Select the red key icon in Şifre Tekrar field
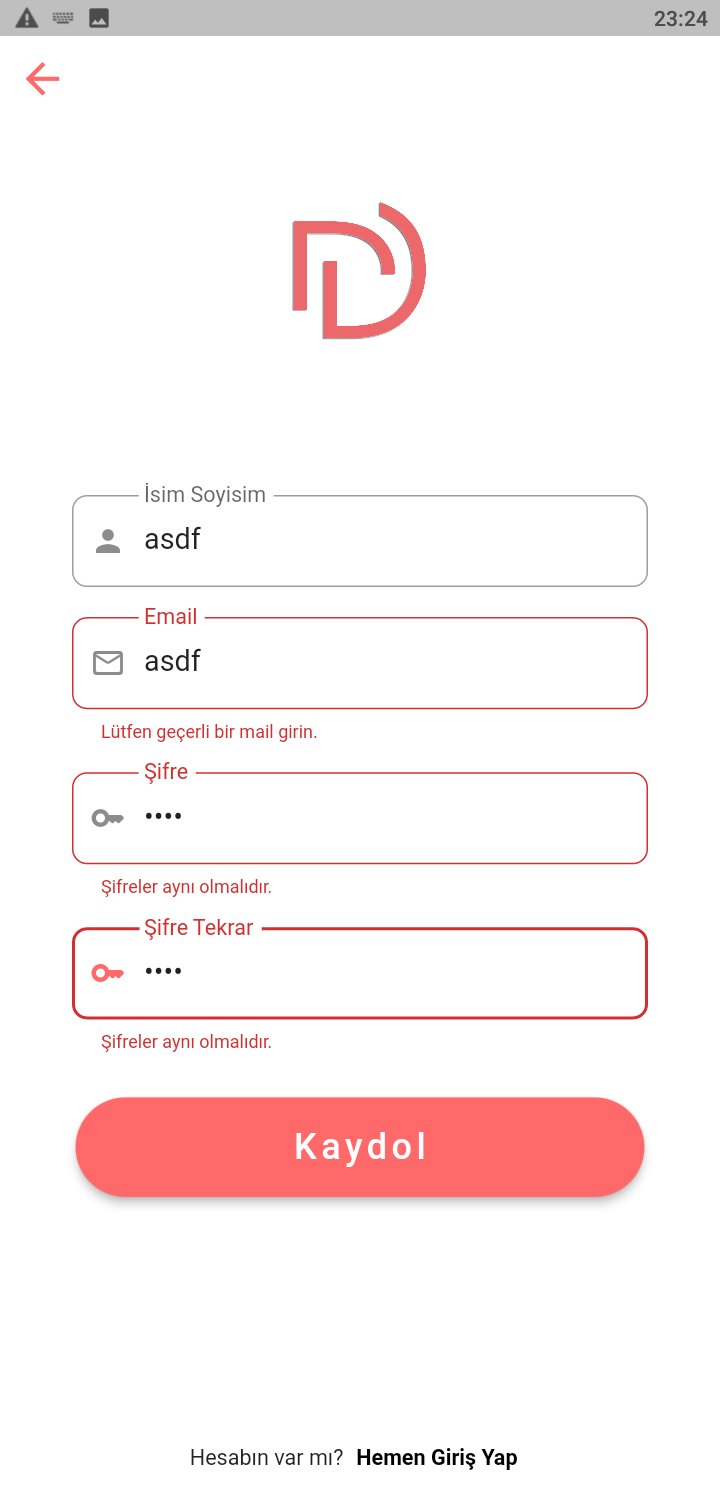This screenshot has height=1500, width=720. (108, 972)
